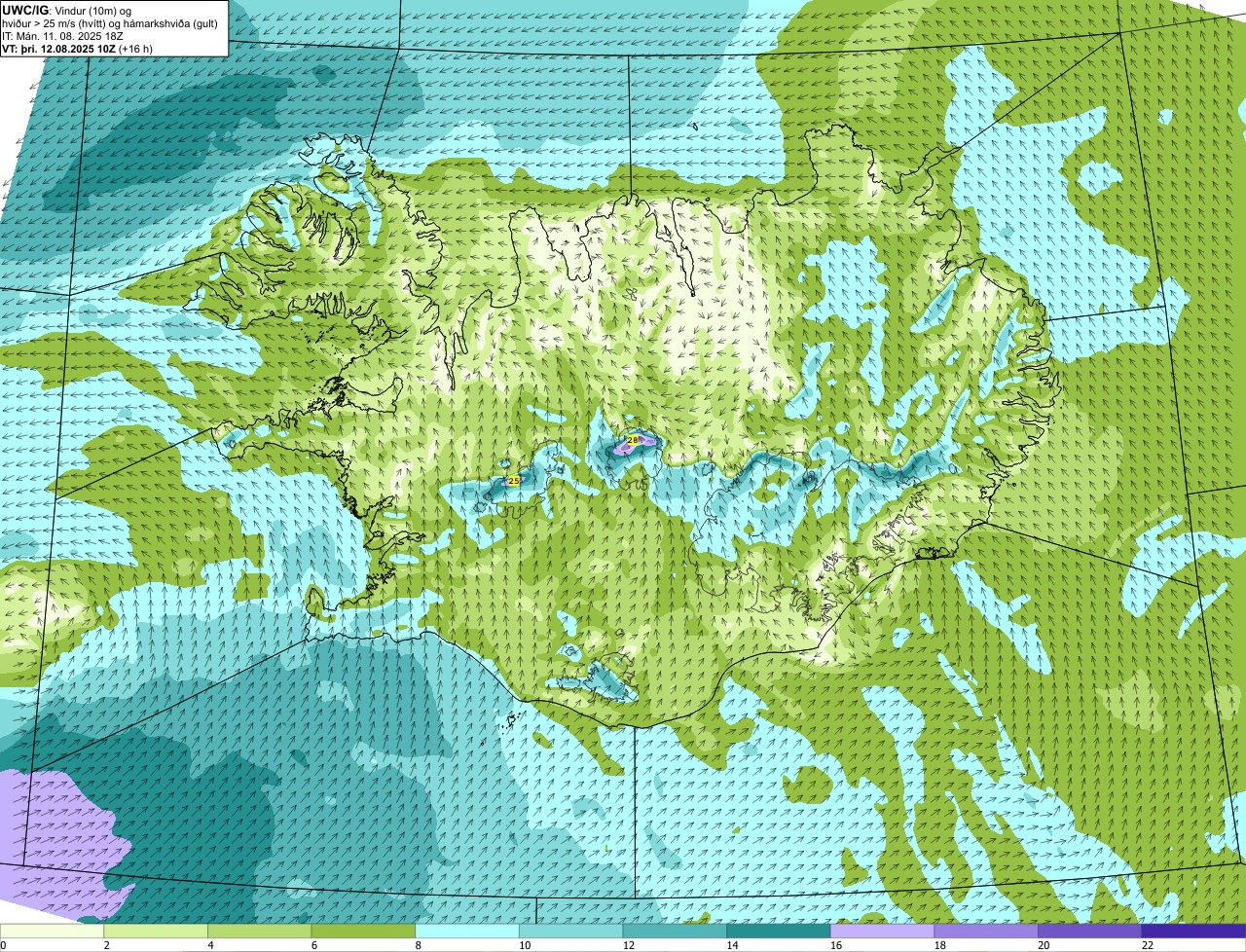Image resolution: width=1246 pixels, height=952 pixels.
Task: Pick the 4–6 green legend swatch
Action: 259,932
